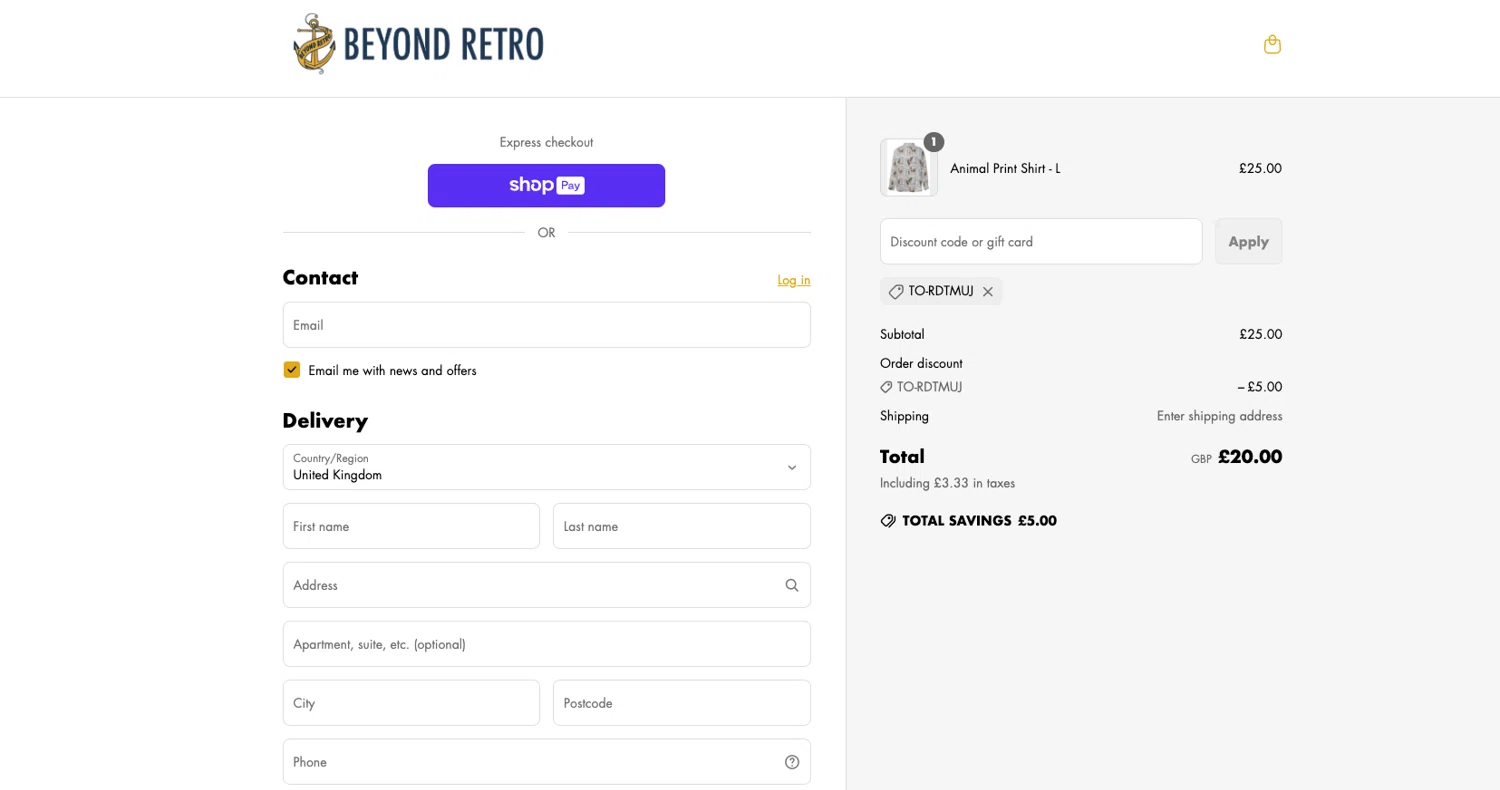Viewport: 1500px width, 790px height.
Task: Untick Email me with news and offers
Action: [292, 370]
